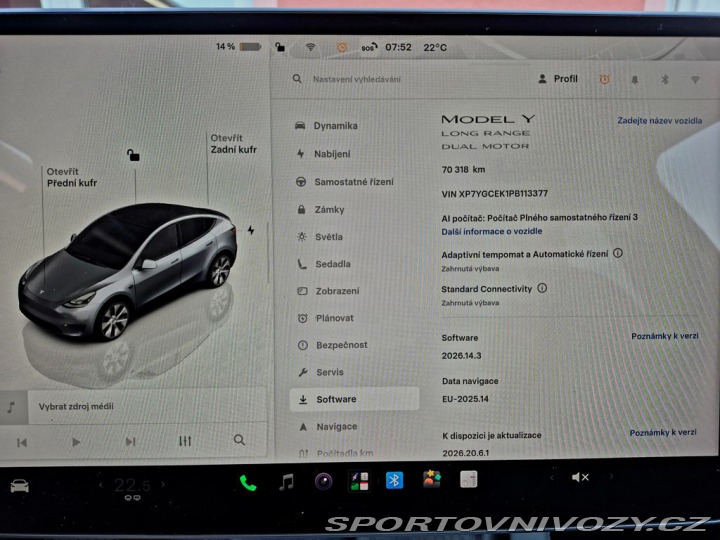The width and height of the screenshot is (720, 540).
Task: Toggle the unlock icon above the car
Action: [133, 155]
